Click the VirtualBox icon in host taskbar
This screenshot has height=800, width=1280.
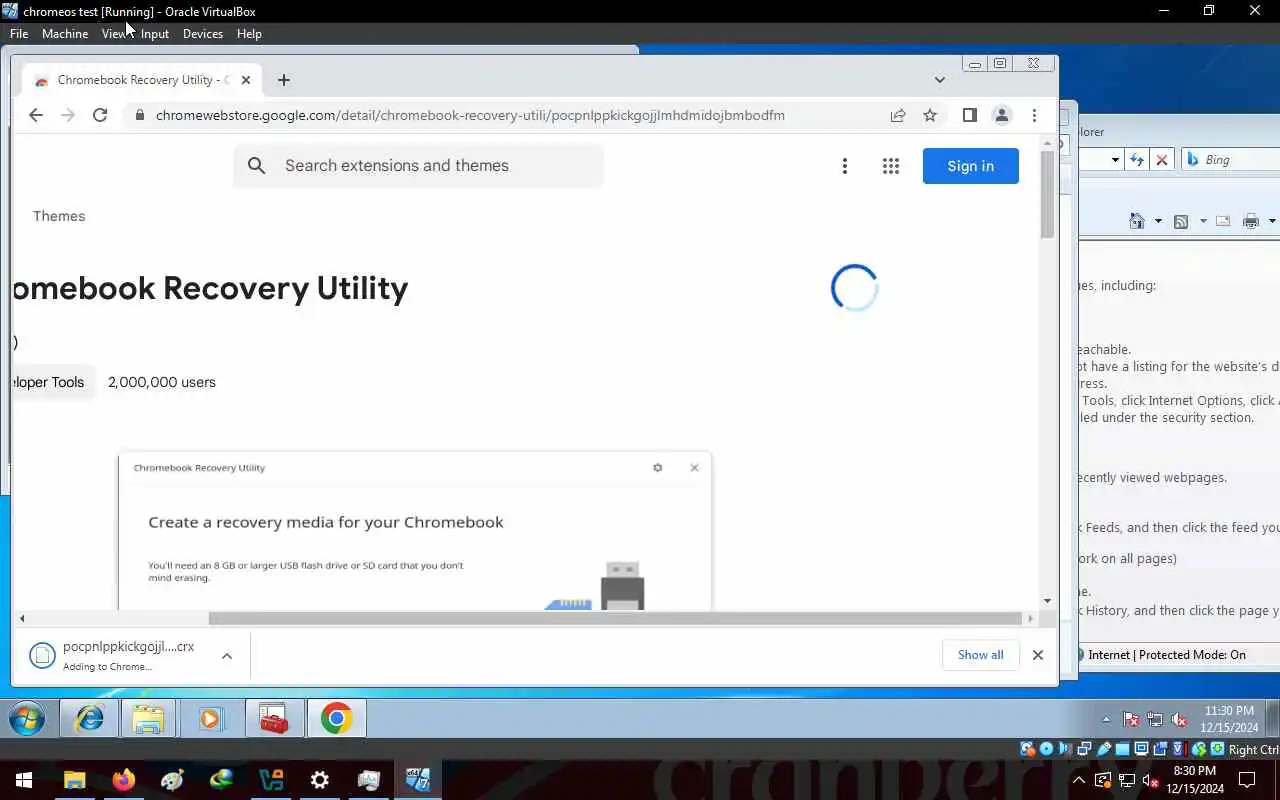(418, 780)
